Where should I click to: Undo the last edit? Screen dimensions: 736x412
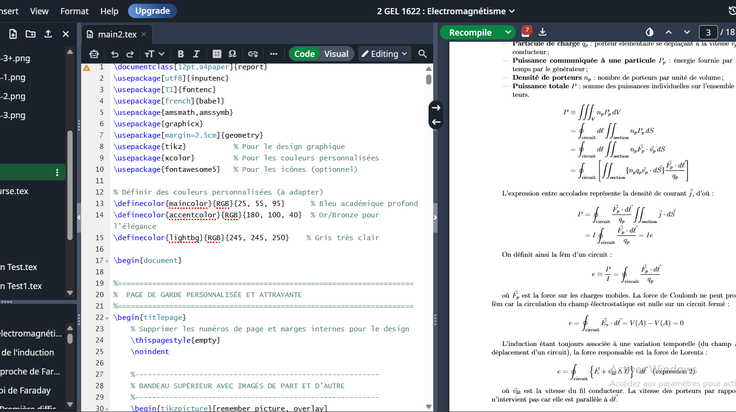[x=114, y=54]
